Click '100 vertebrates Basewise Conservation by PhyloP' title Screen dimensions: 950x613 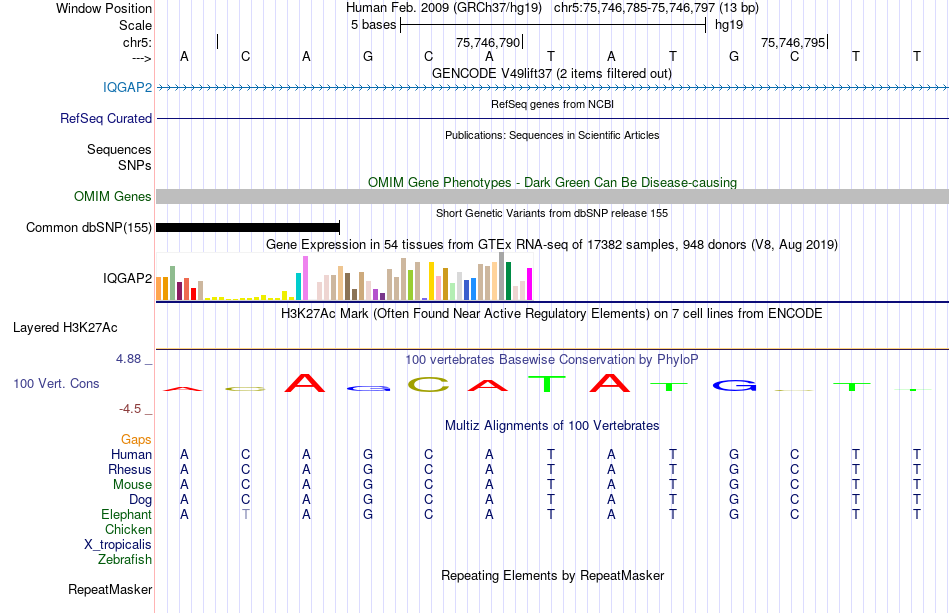click(552, 360)
